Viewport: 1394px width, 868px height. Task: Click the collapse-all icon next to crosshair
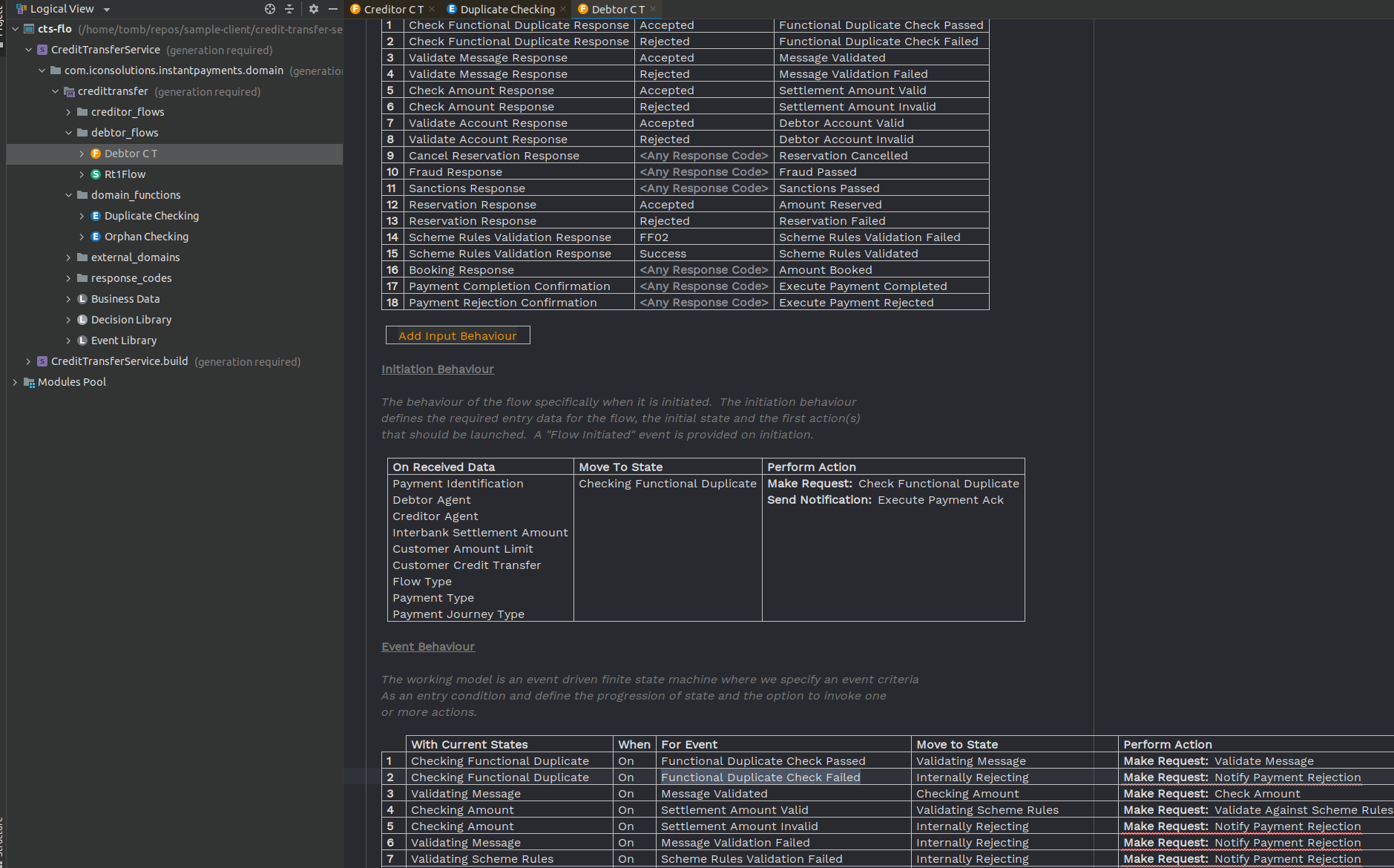[289, 9]
